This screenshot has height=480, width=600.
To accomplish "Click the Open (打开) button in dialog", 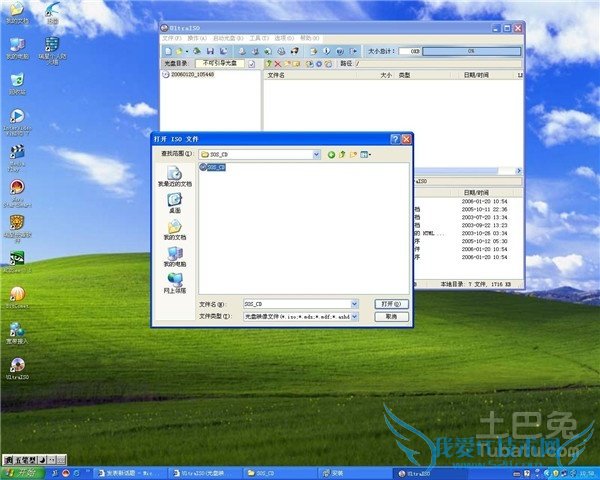I will pos(391,304).
